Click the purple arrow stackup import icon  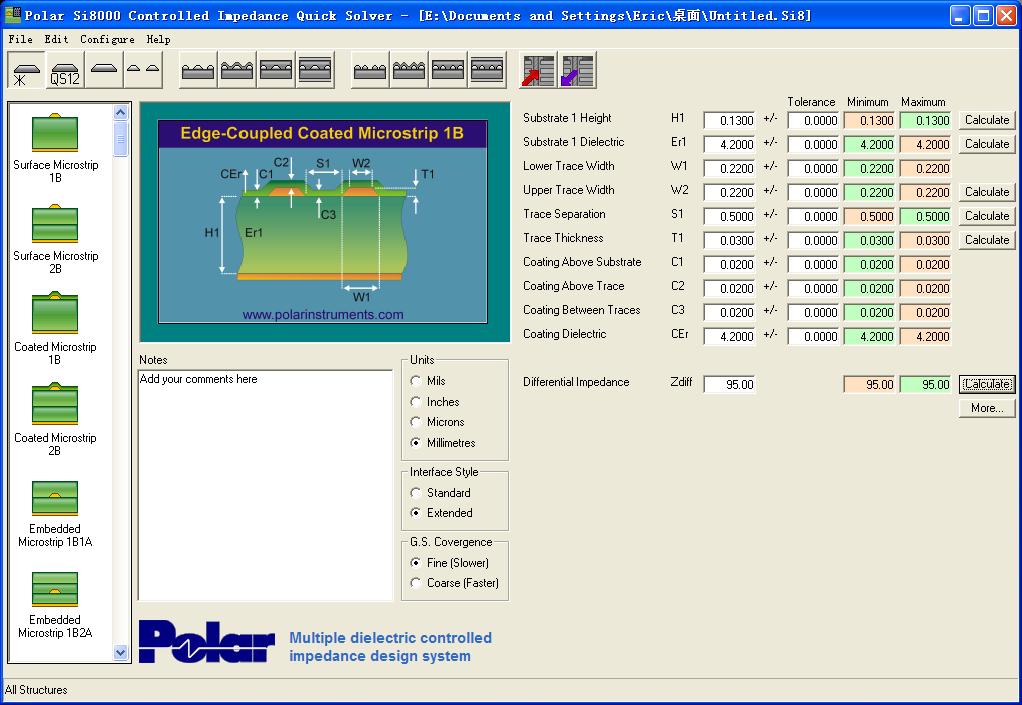577,70
